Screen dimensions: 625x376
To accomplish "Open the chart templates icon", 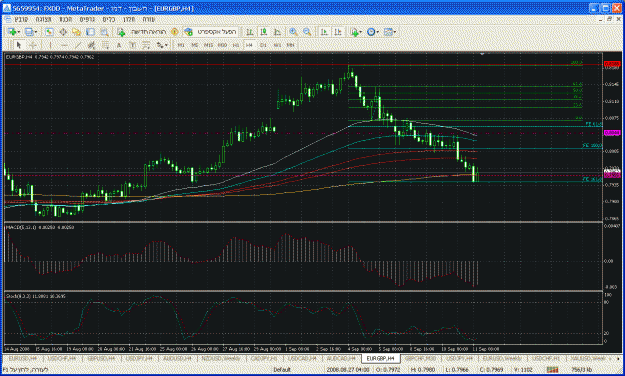I will click(388, 32).
